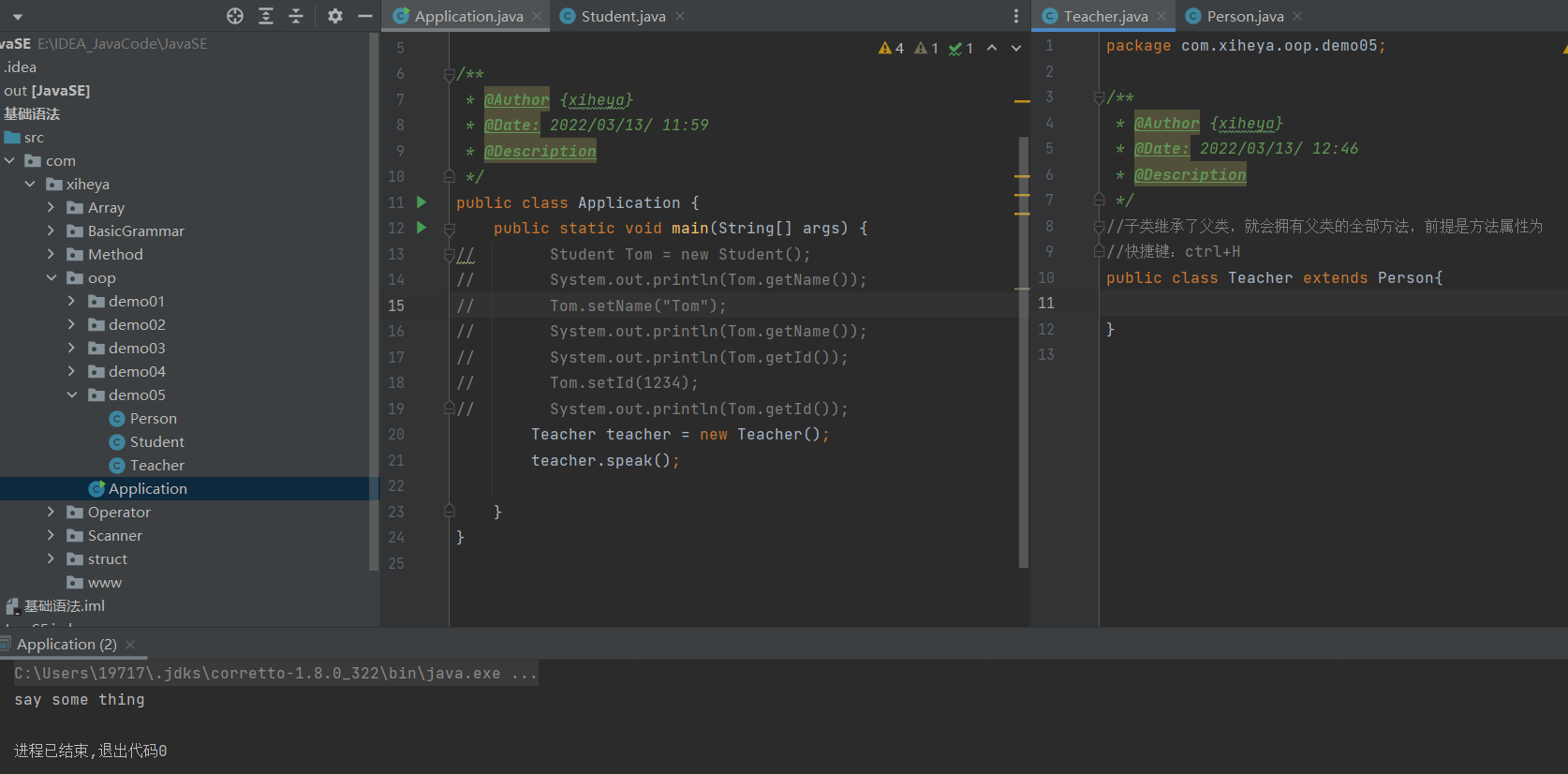The height and width of the screenshot is (774, 1568).
Task: Click the @Description tag in Application.java
Action: [540, 151]
